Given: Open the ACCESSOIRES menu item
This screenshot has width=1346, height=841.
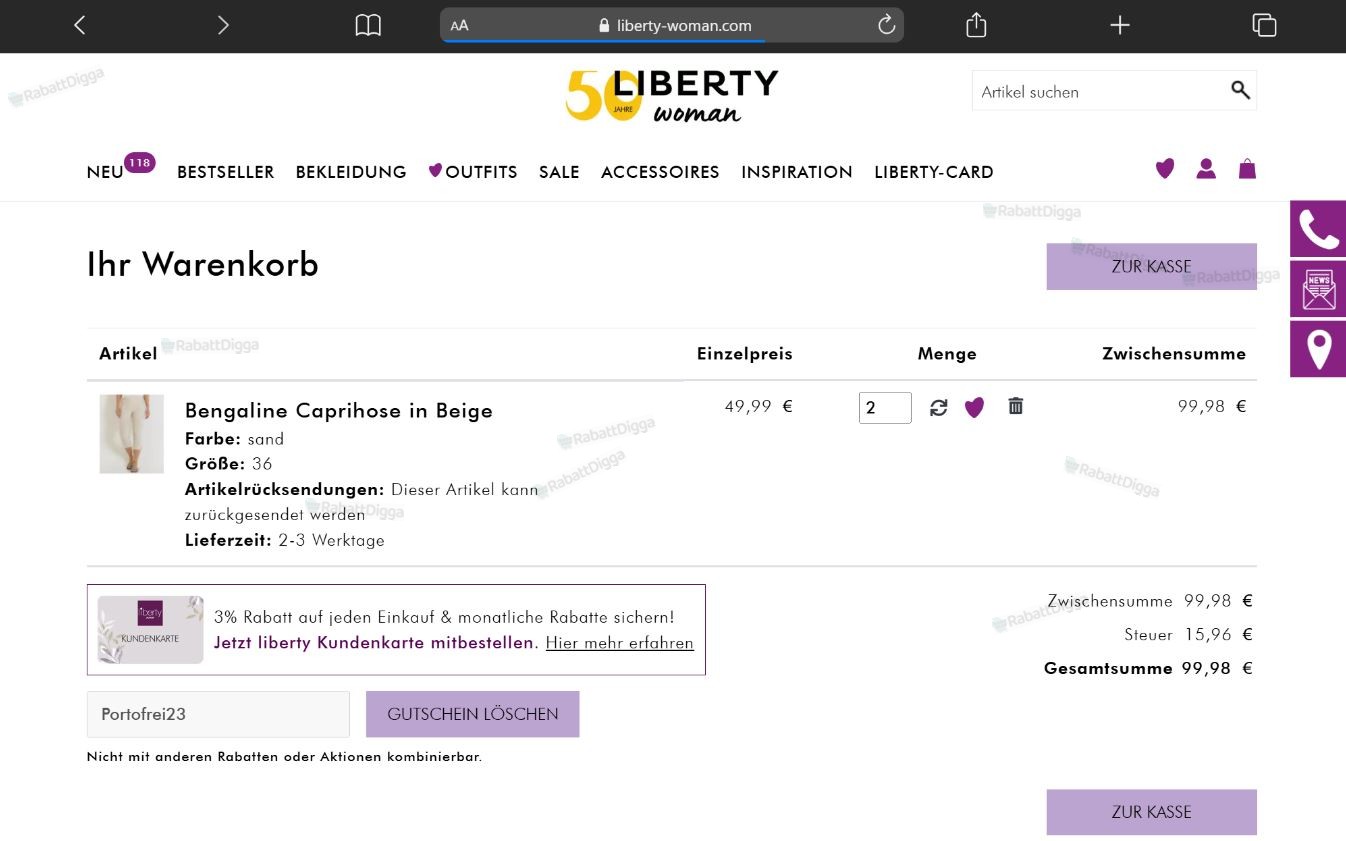Looking at the screenshot, I should tap(660, 172).
